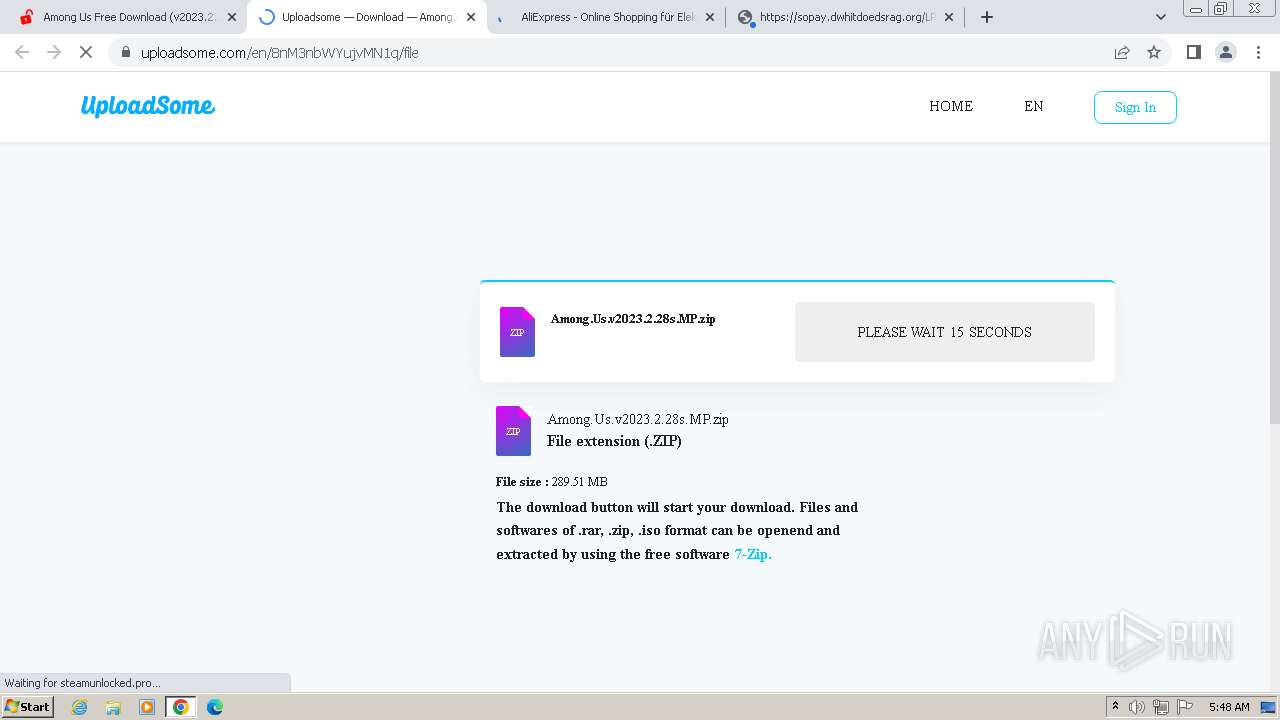Bookmark this page with the star icon
The height and width of the screenshot is (720, 1280).
click(x=1154, y=52)
